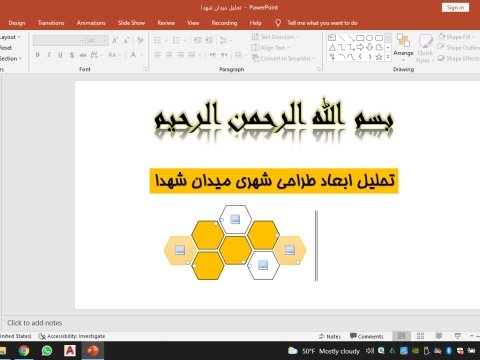Screen dimensions: 480x360
Task: Toggle Bold formatting in Font group
Action: (x=38, y=55)
